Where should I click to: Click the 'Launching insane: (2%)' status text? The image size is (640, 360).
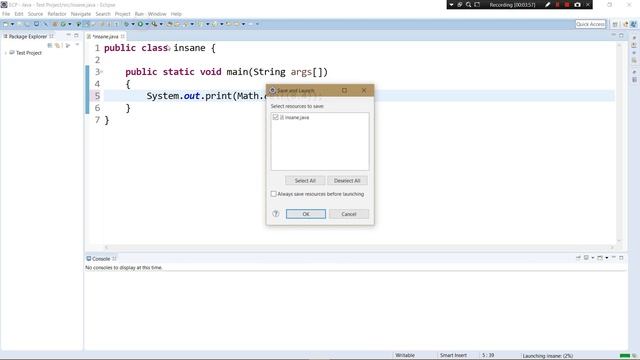548,356
